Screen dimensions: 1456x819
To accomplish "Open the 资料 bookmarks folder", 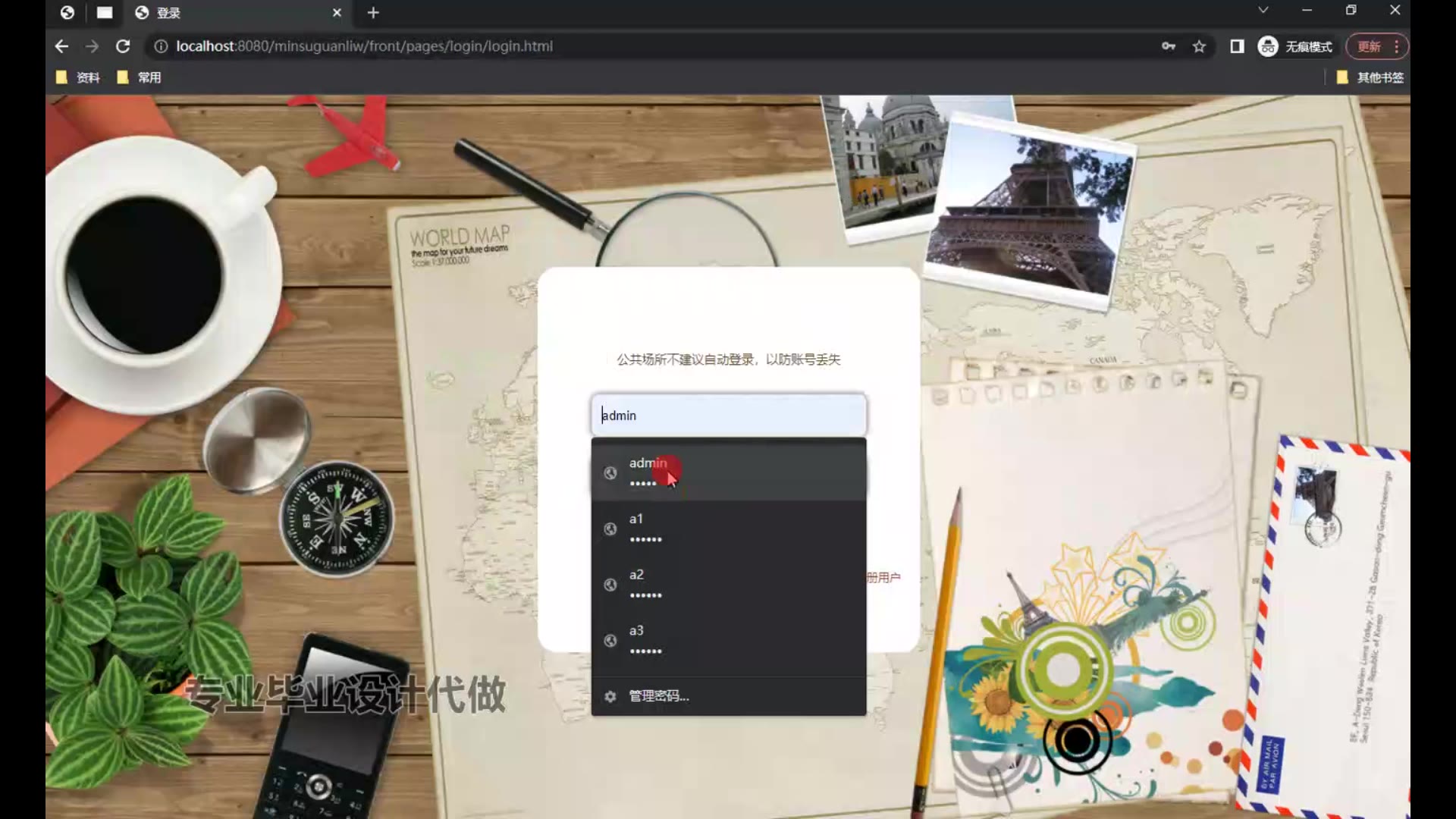I will coord(78,77).
